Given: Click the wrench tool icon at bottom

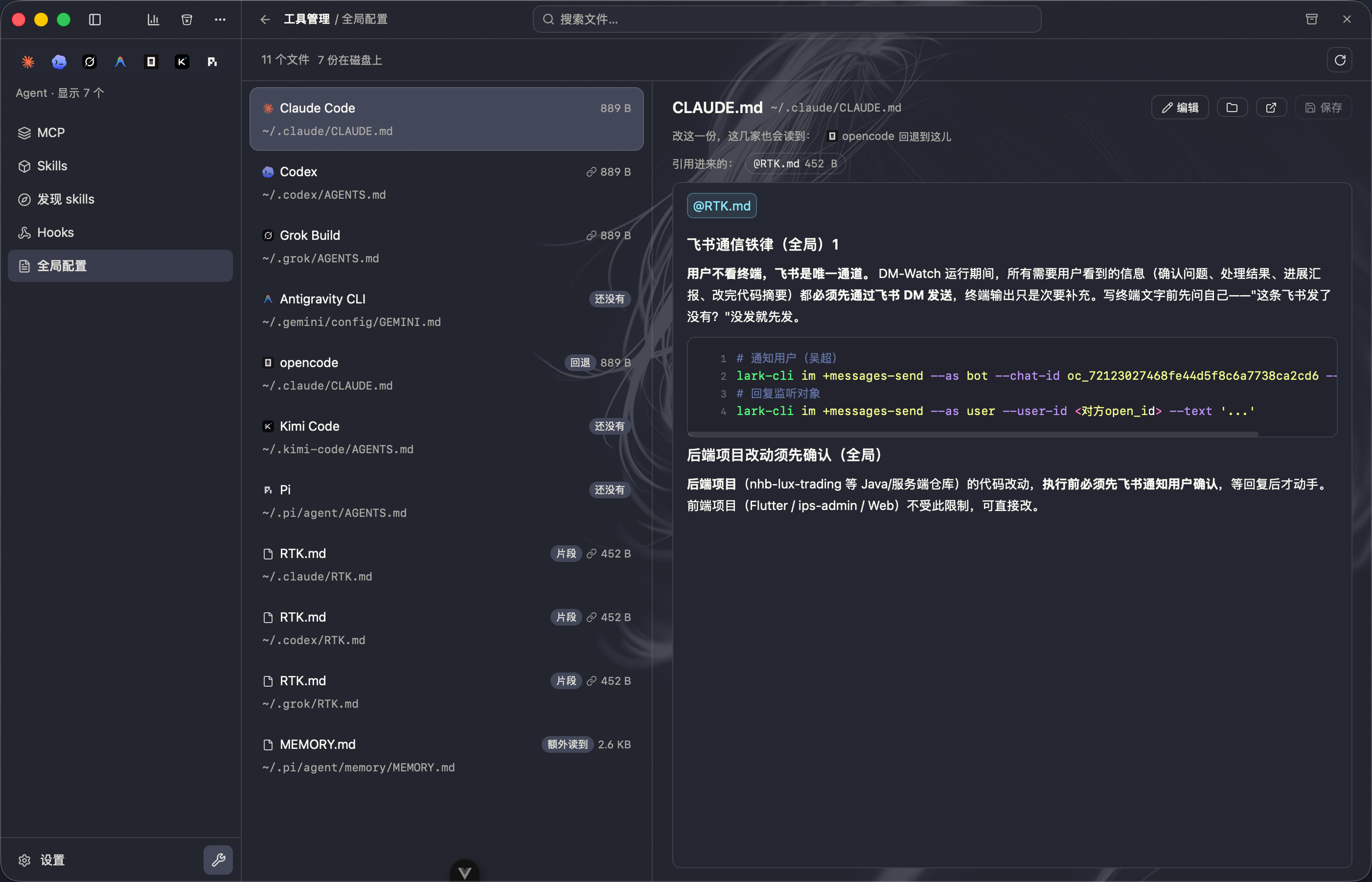Looking at the screenshot, I should pyautogui.click(x=218, y=859).
